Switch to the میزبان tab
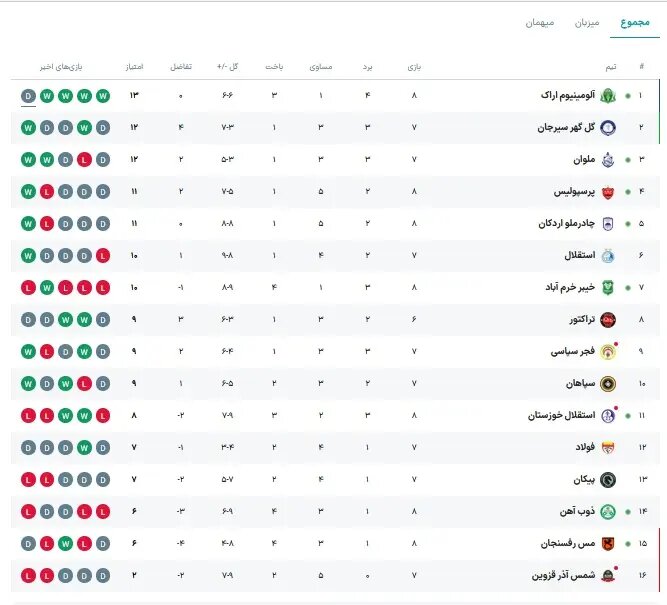The width and height of the screenshot is (667, 605). 587,22
